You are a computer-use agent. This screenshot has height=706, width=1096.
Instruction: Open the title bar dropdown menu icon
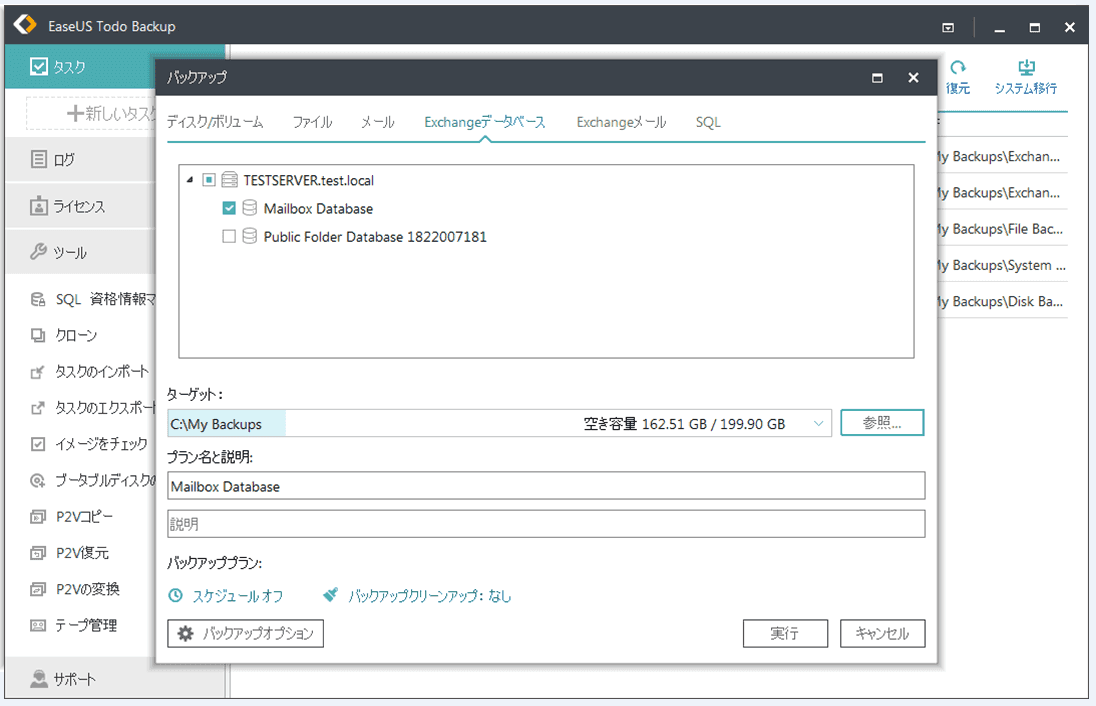tap(948, 27)
